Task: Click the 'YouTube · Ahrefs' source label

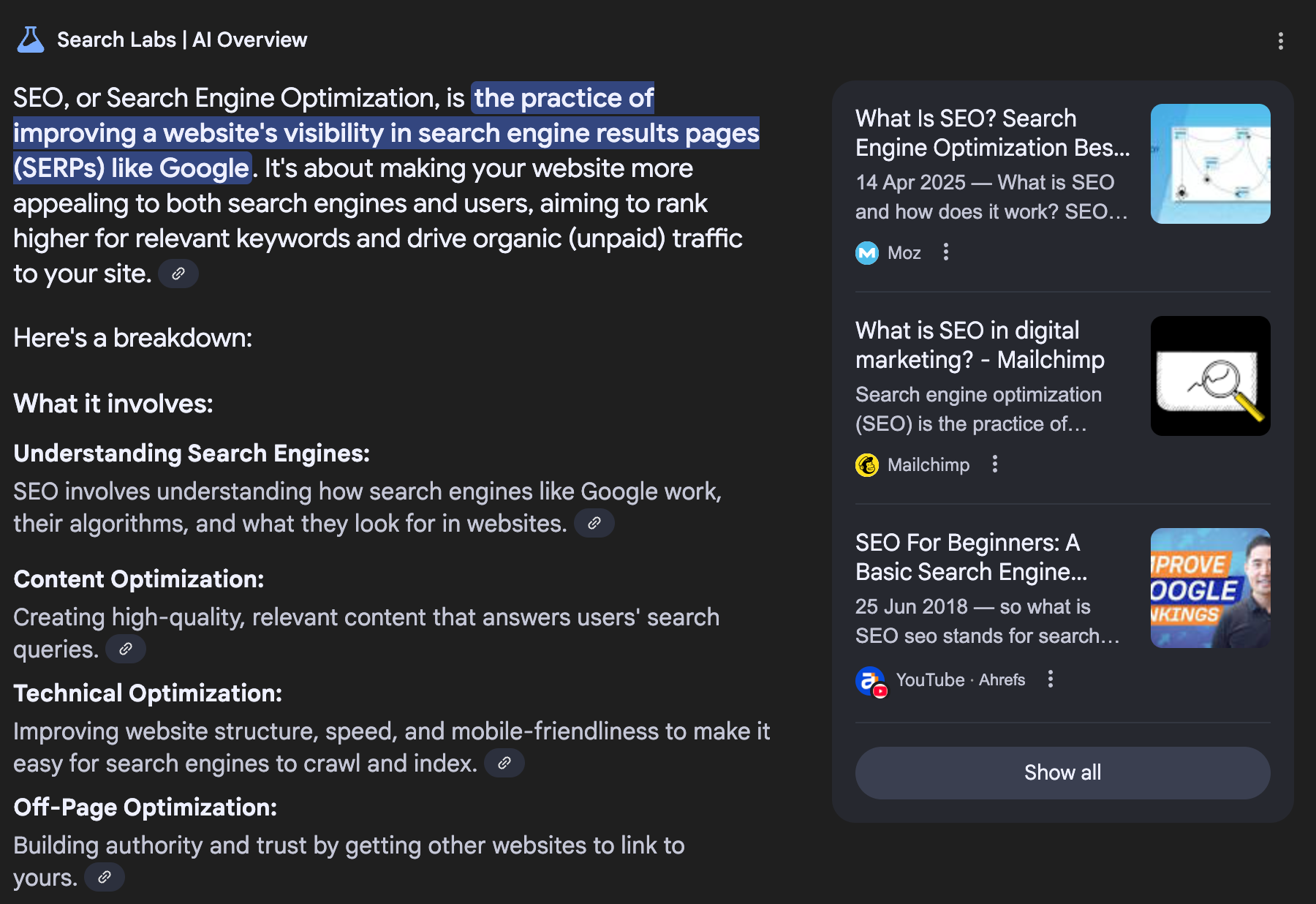Action: coord(961,680)
